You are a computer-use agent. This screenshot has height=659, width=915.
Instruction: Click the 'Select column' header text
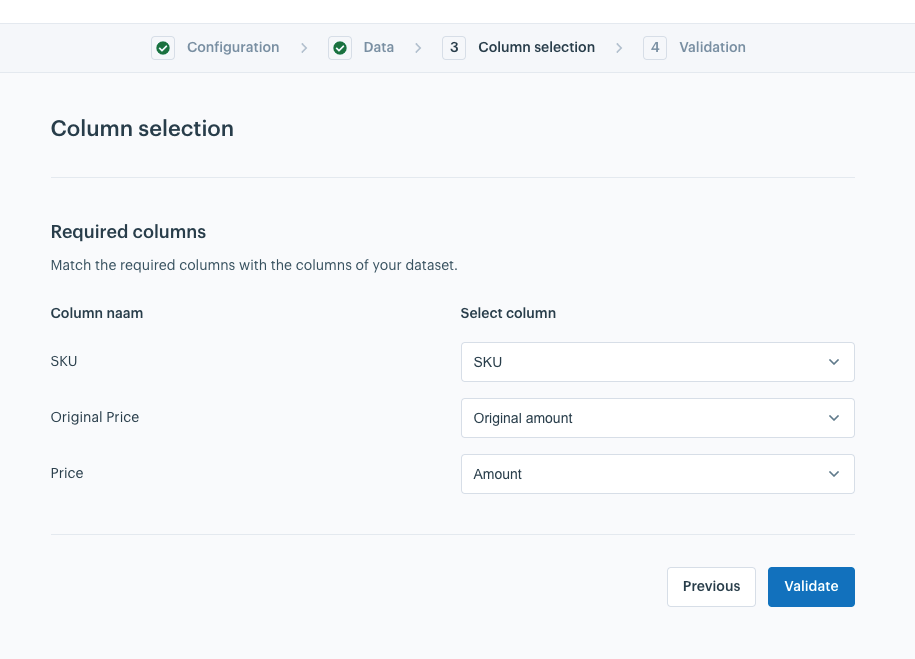[508, 313]
